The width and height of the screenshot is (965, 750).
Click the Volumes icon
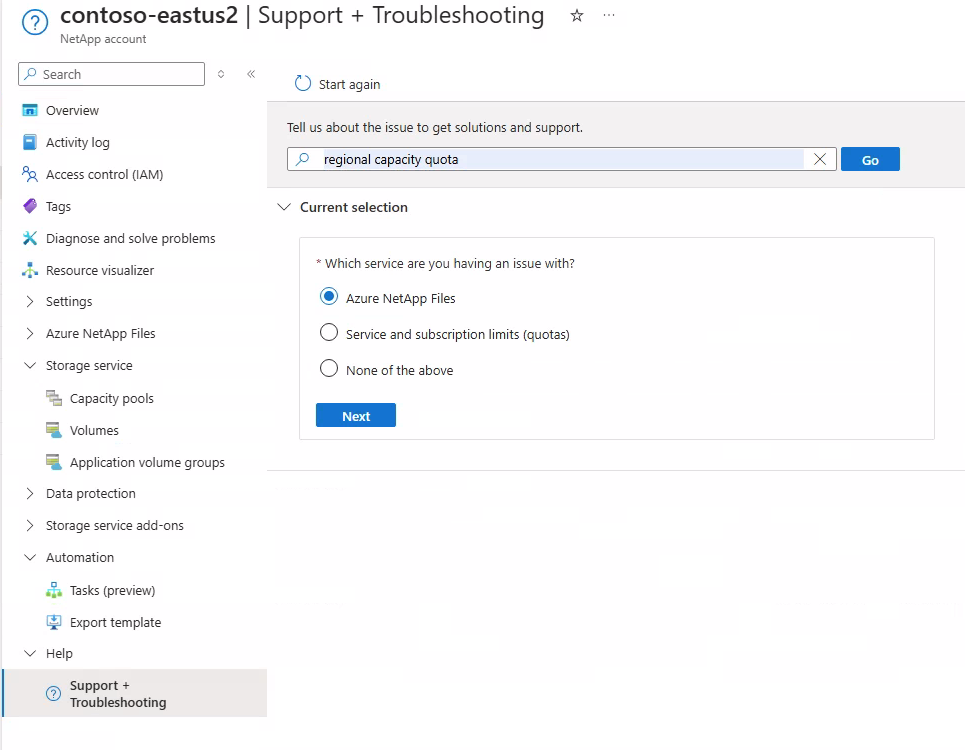click(54, 430)
